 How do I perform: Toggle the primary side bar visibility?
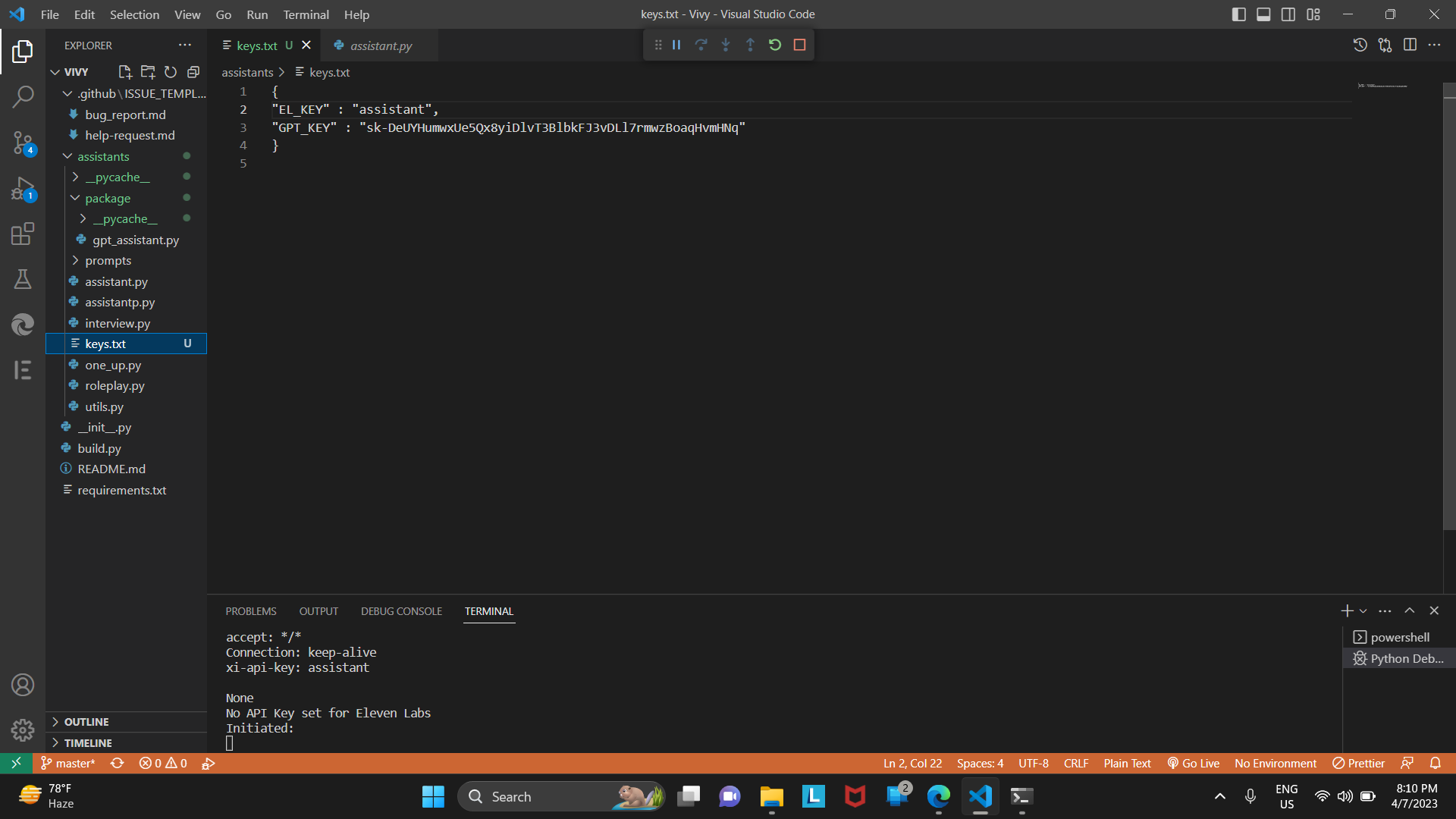[x=1238, y=14]
